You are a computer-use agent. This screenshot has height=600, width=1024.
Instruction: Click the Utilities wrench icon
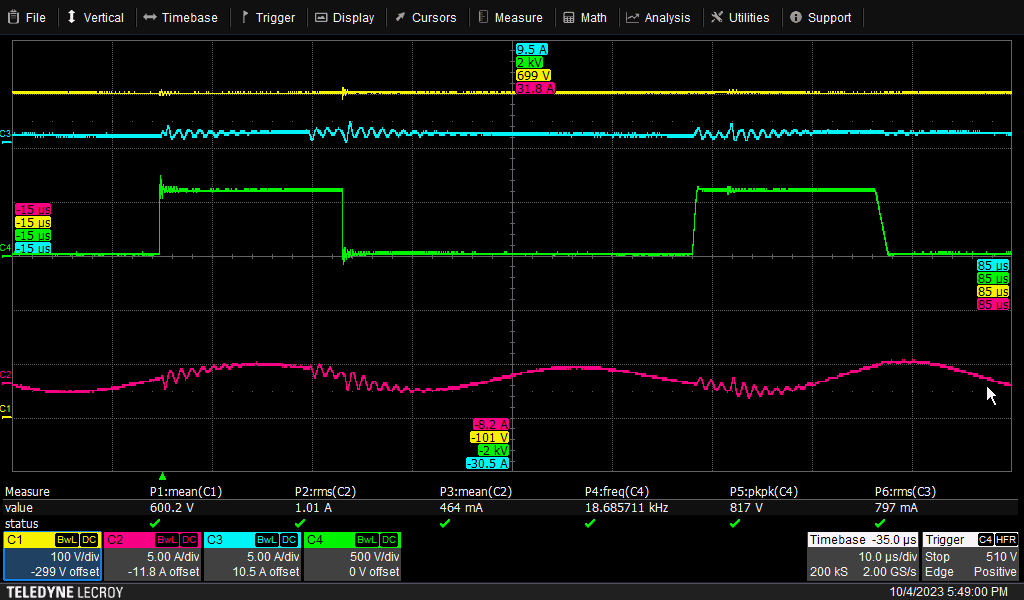pos(717,17)
